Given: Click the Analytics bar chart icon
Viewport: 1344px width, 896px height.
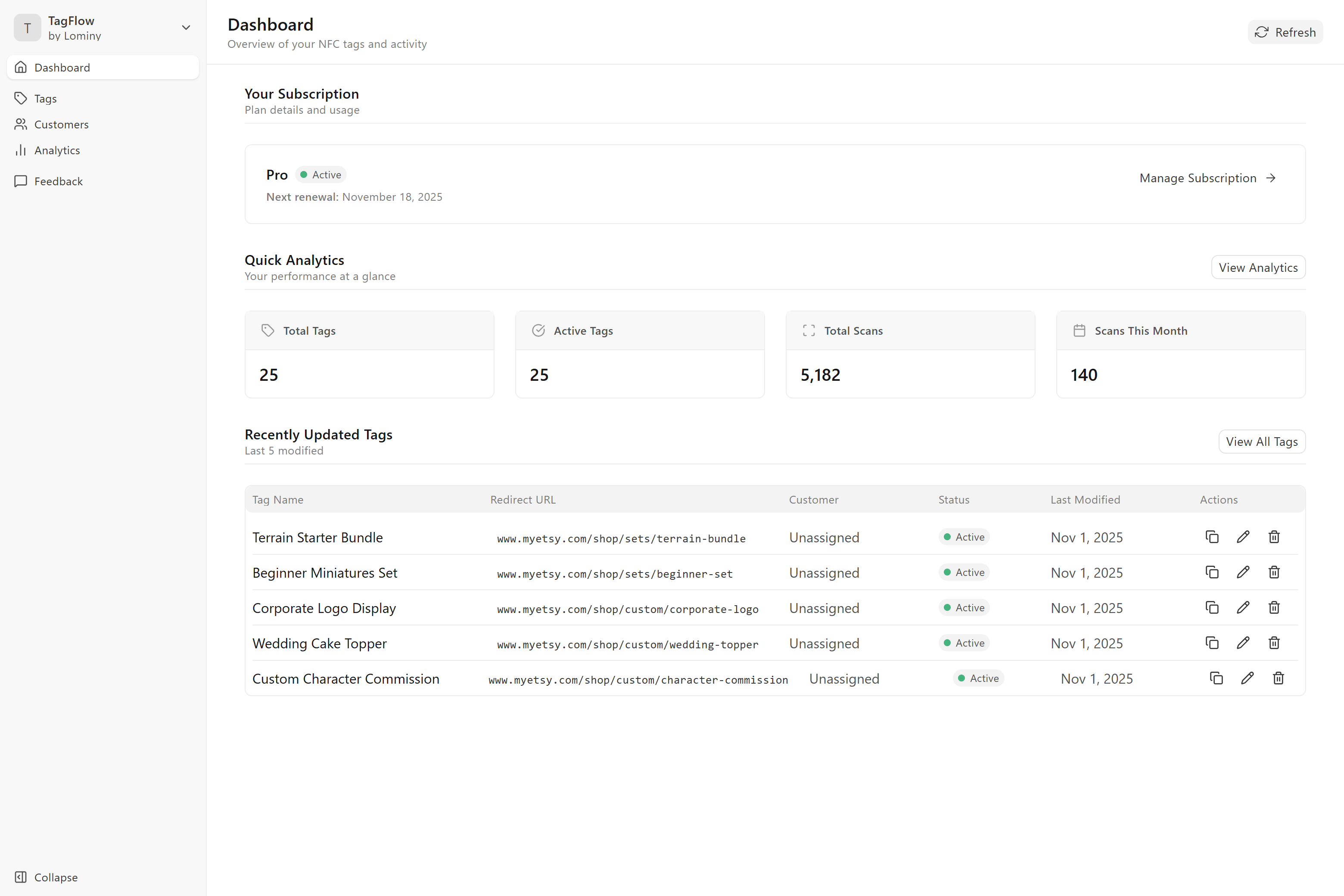Looking at the screenshot, I should (x=21, y=150).
